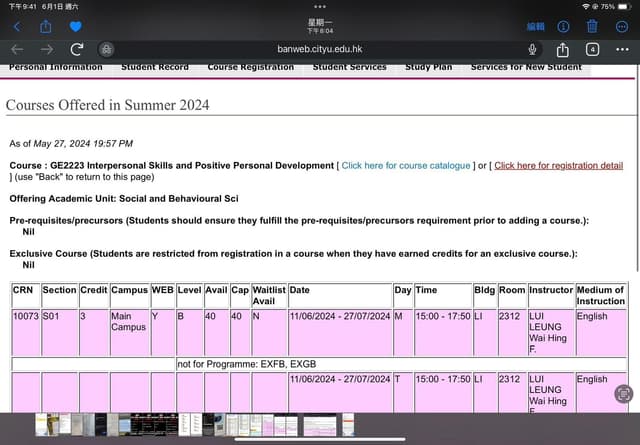Click Safari's reload arrow
Screen dimensions: 640x445
(x=77, y=49)
